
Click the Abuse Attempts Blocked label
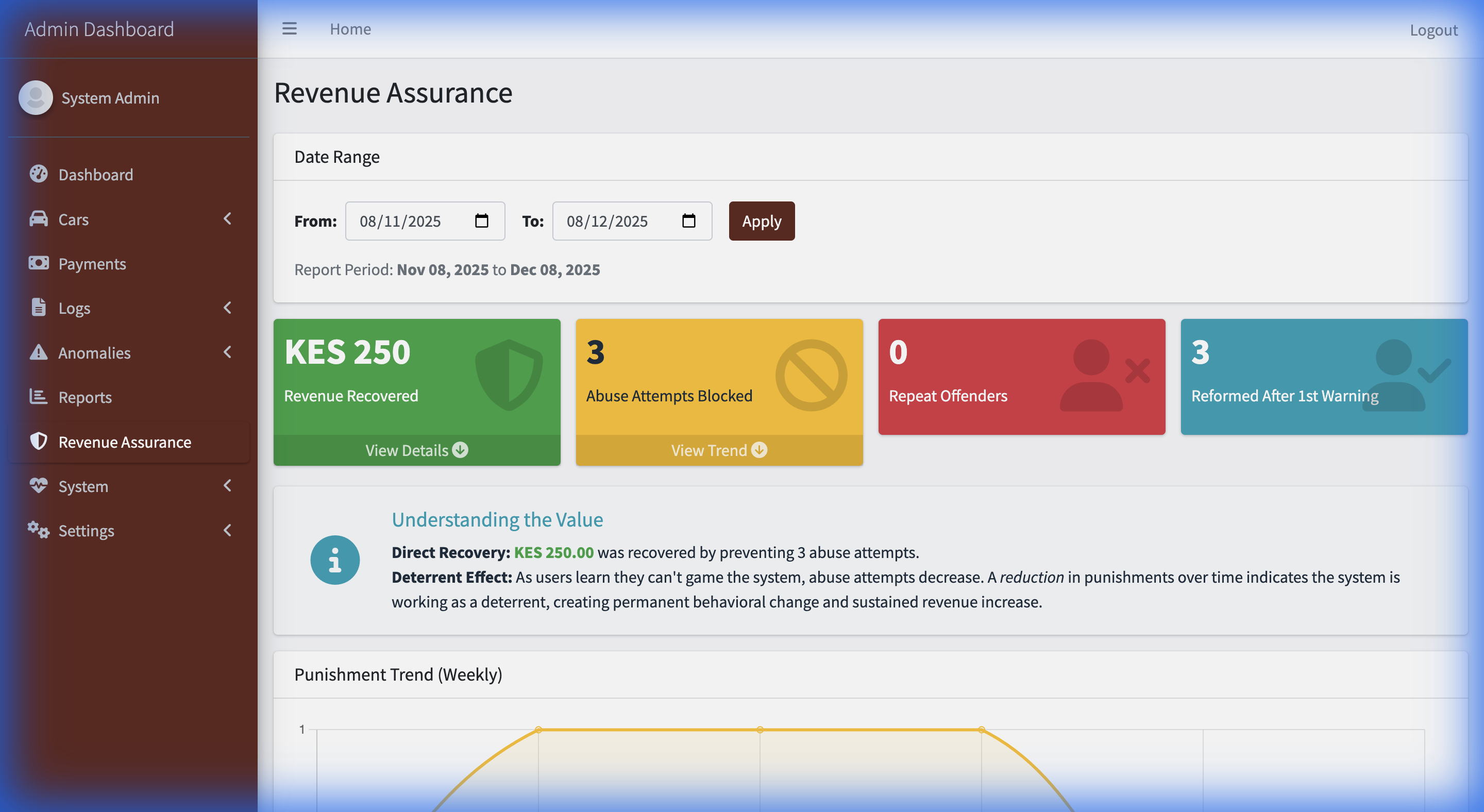coord(669,396)
